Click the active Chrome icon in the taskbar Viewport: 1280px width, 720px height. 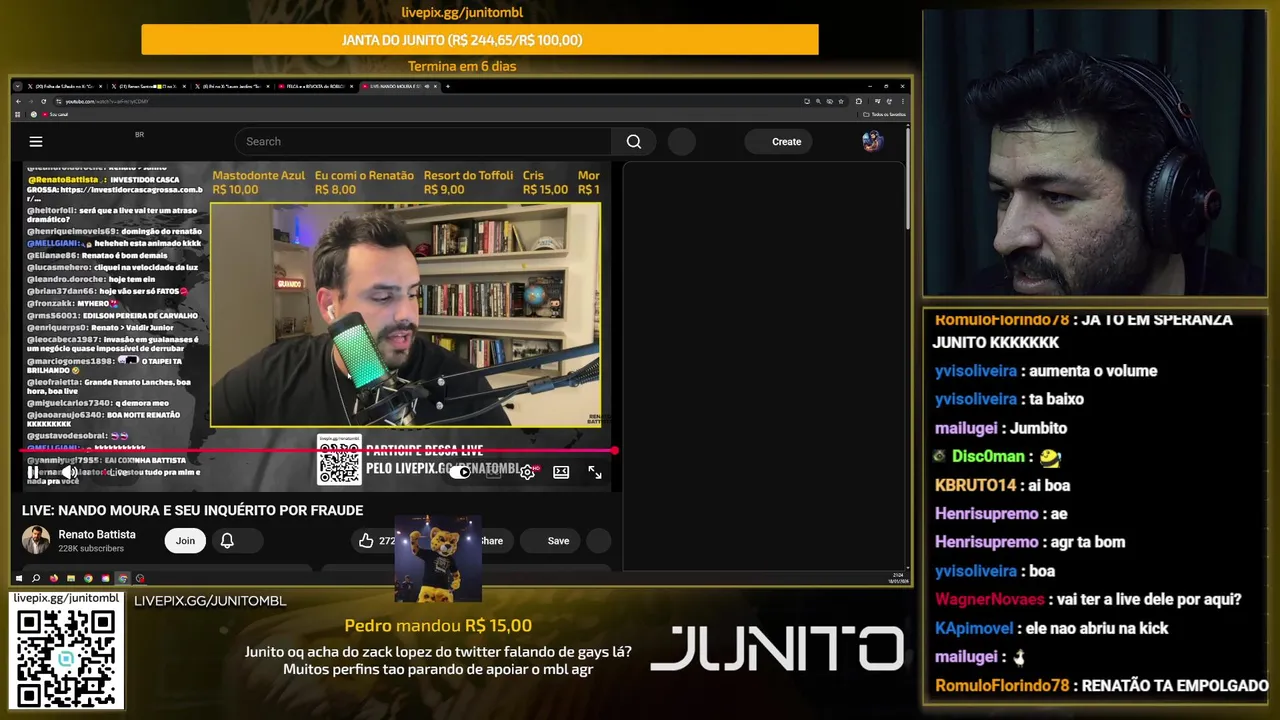coord(123,578)
